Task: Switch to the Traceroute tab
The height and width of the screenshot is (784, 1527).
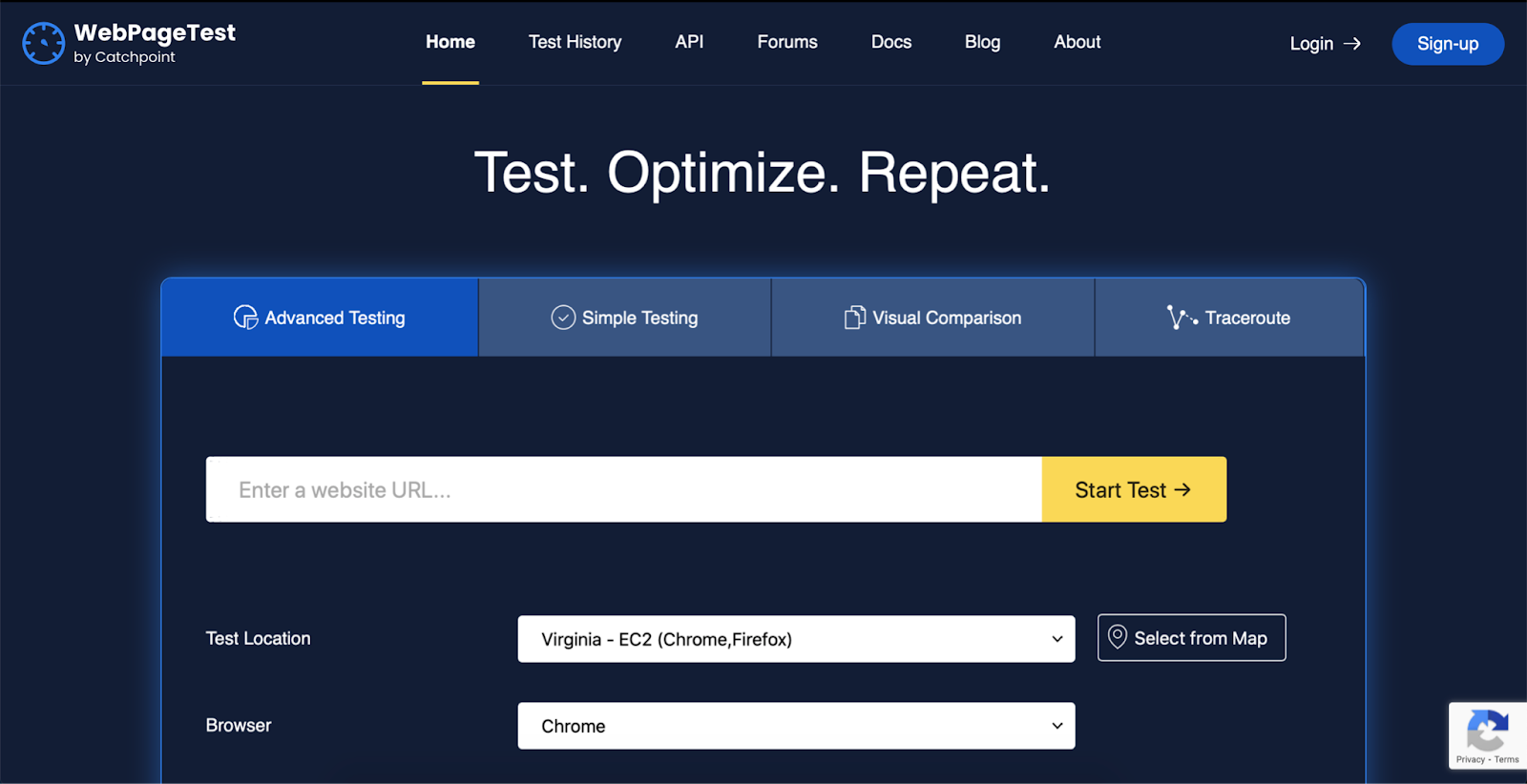Action: point(1229,318)
